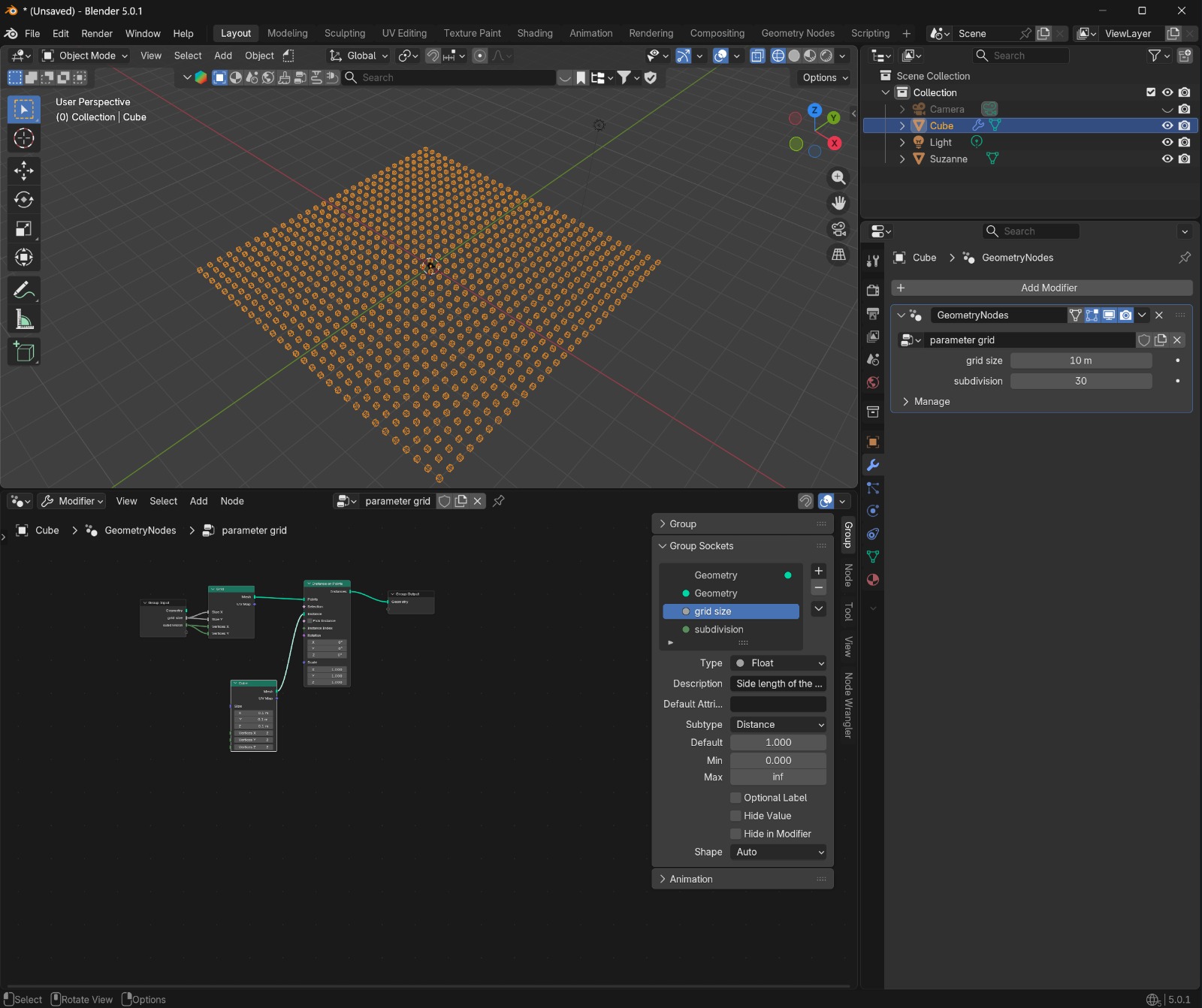1202x1008 pixels.
Task: Select the Rotate tool
Action: click(x=23, y=200)
